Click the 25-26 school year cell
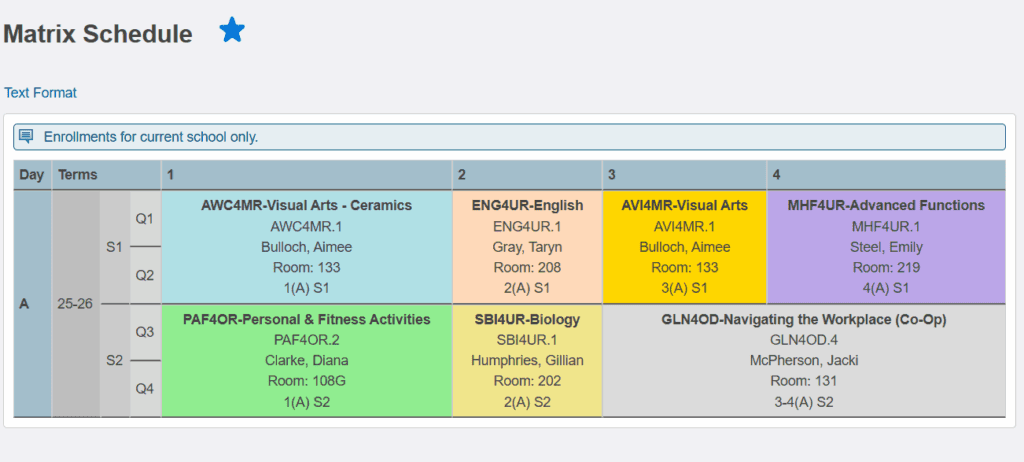 click(x=76, y=304)
